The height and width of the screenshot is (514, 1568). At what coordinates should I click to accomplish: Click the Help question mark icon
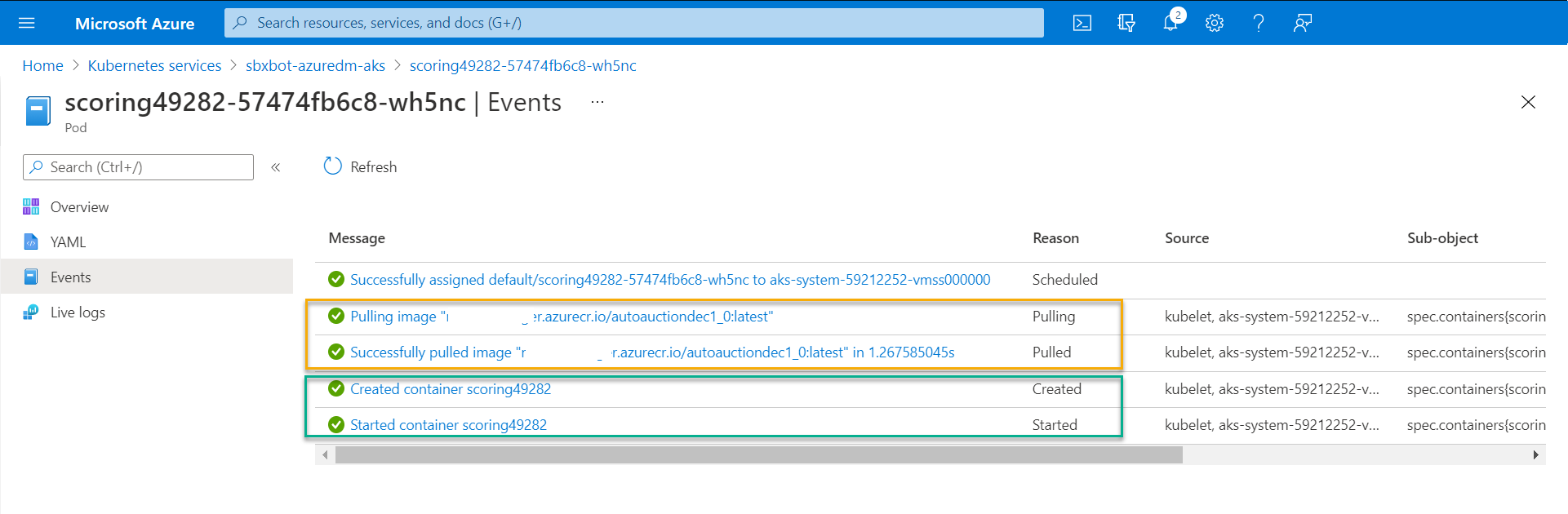(x=1259, y=23)
